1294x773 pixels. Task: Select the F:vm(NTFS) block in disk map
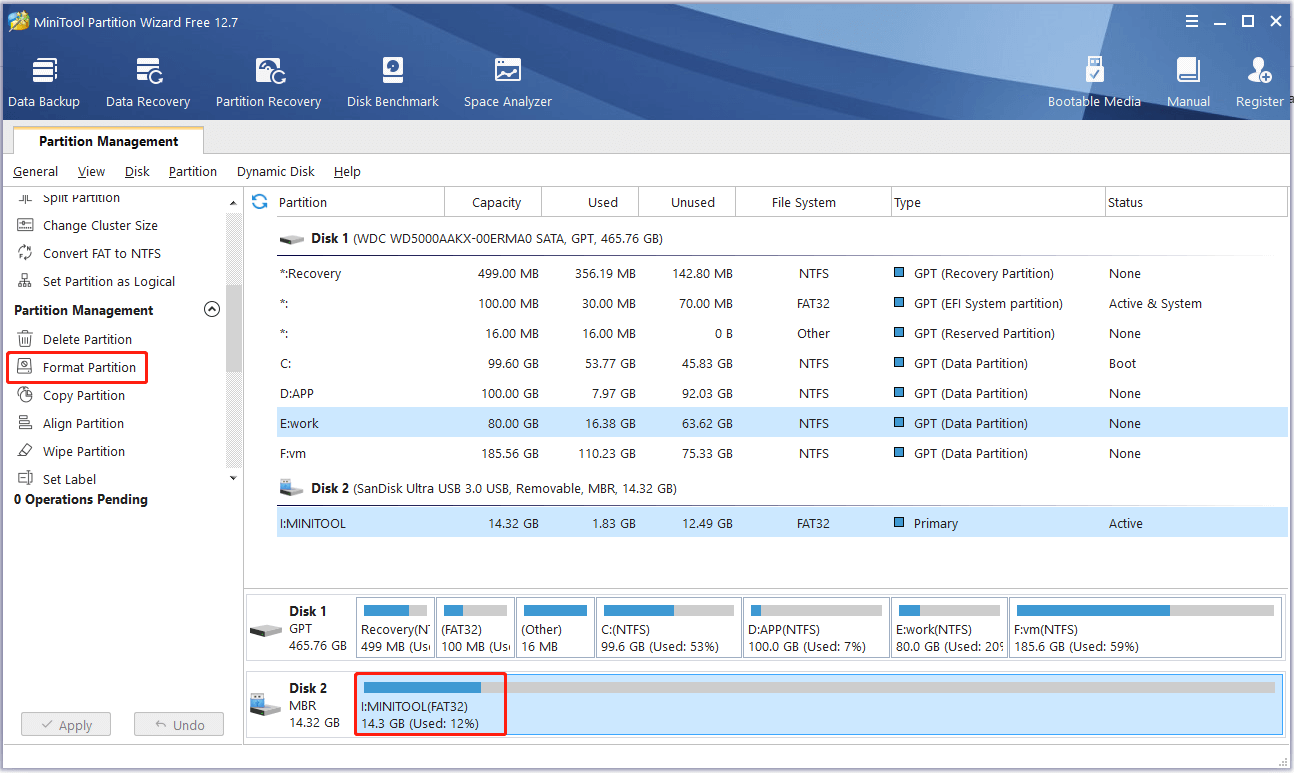click(x=1145, y=627)
